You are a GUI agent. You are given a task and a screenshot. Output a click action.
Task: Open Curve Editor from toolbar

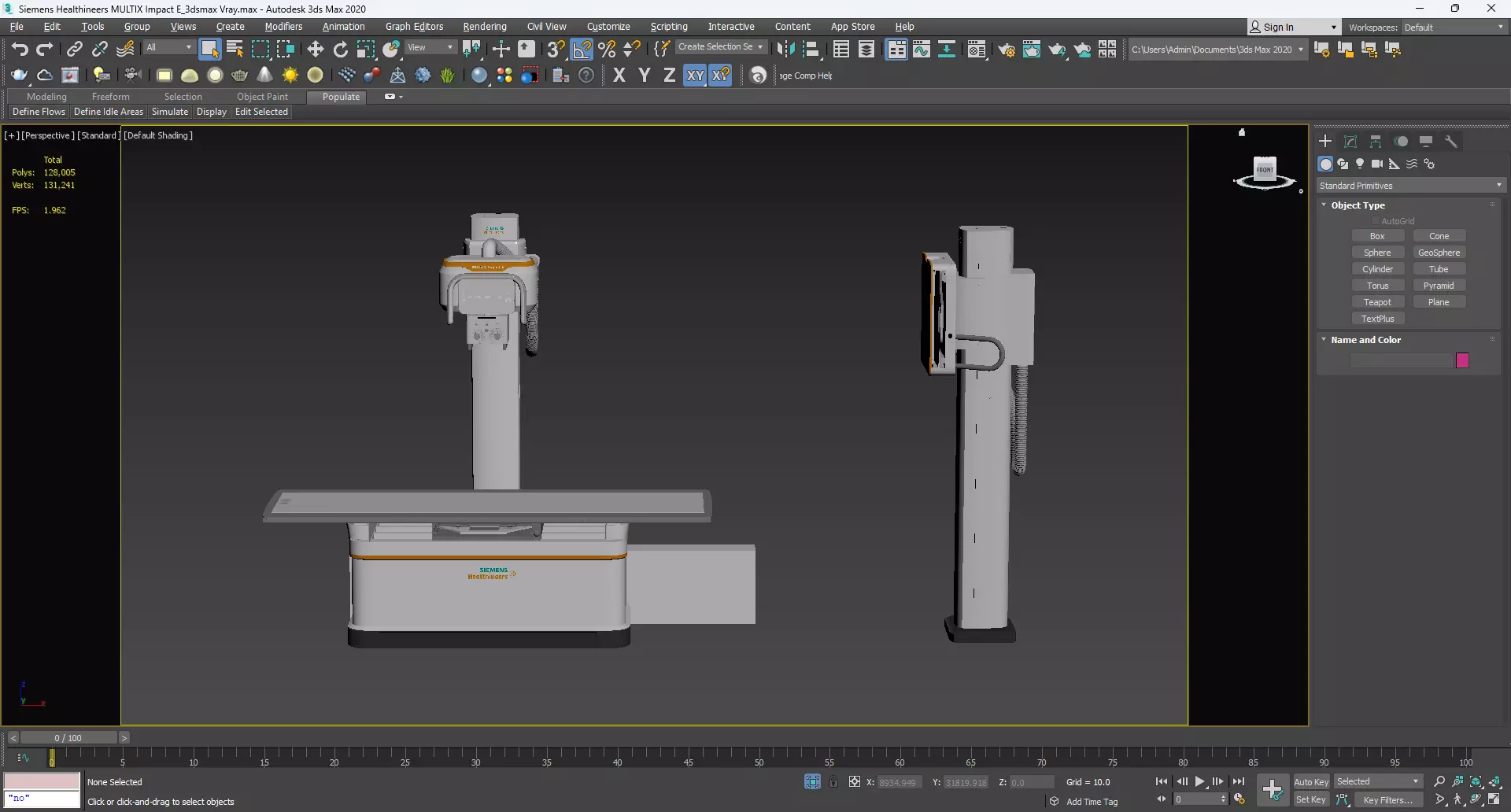[922, 50]
